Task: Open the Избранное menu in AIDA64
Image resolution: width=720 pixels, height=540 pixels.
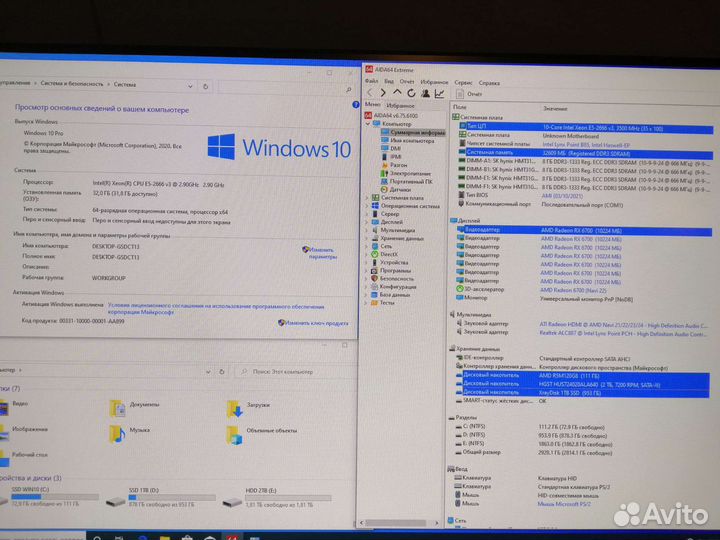Action: [x=434, y=82]
